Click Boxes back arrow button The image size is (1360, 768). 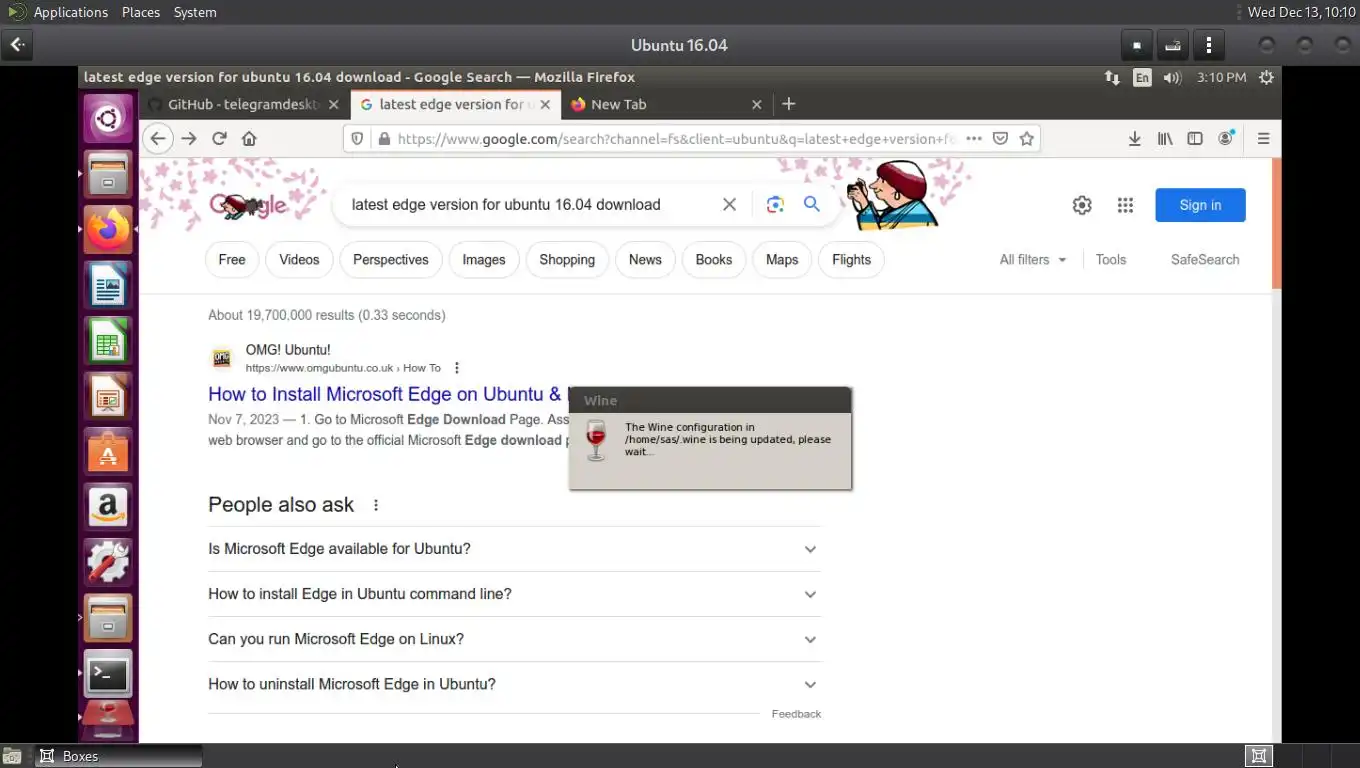[18, 45]
